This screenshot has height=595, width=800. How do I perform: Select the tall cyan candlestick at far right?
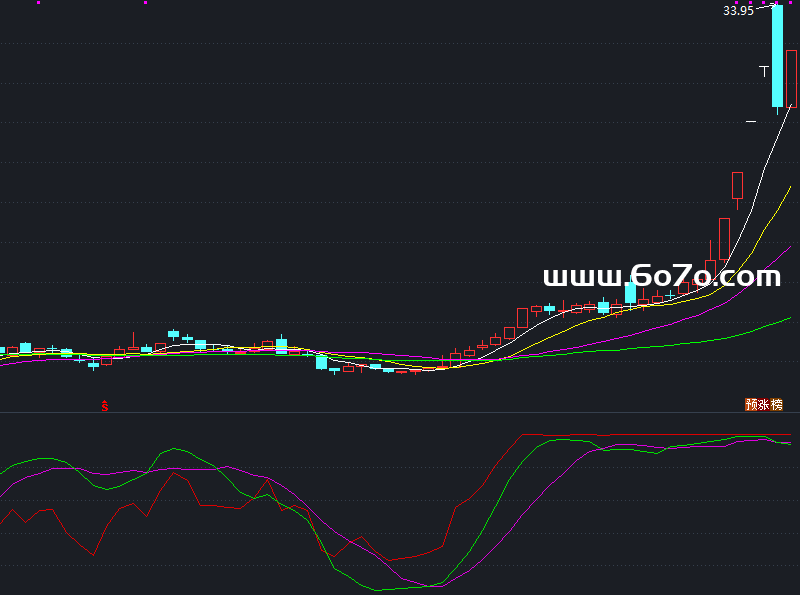[x=777, y=56]
